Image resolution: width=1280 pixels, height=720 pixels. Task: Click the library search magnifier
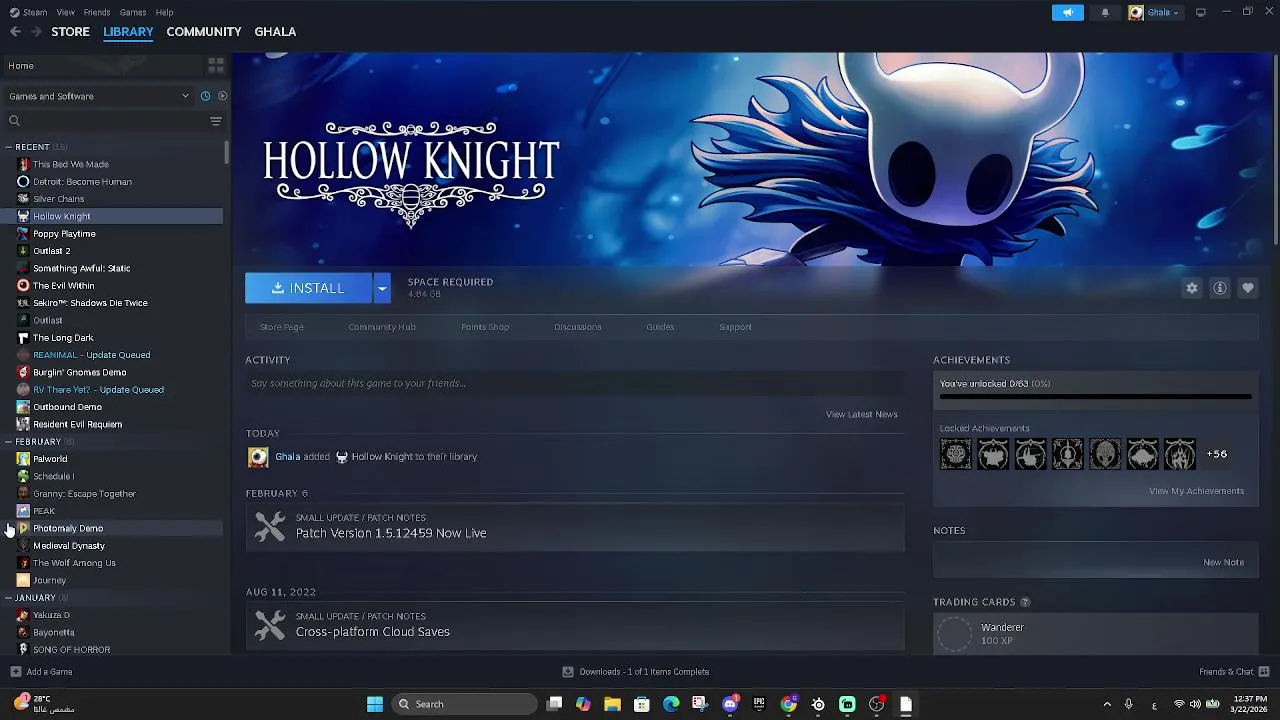14,121
